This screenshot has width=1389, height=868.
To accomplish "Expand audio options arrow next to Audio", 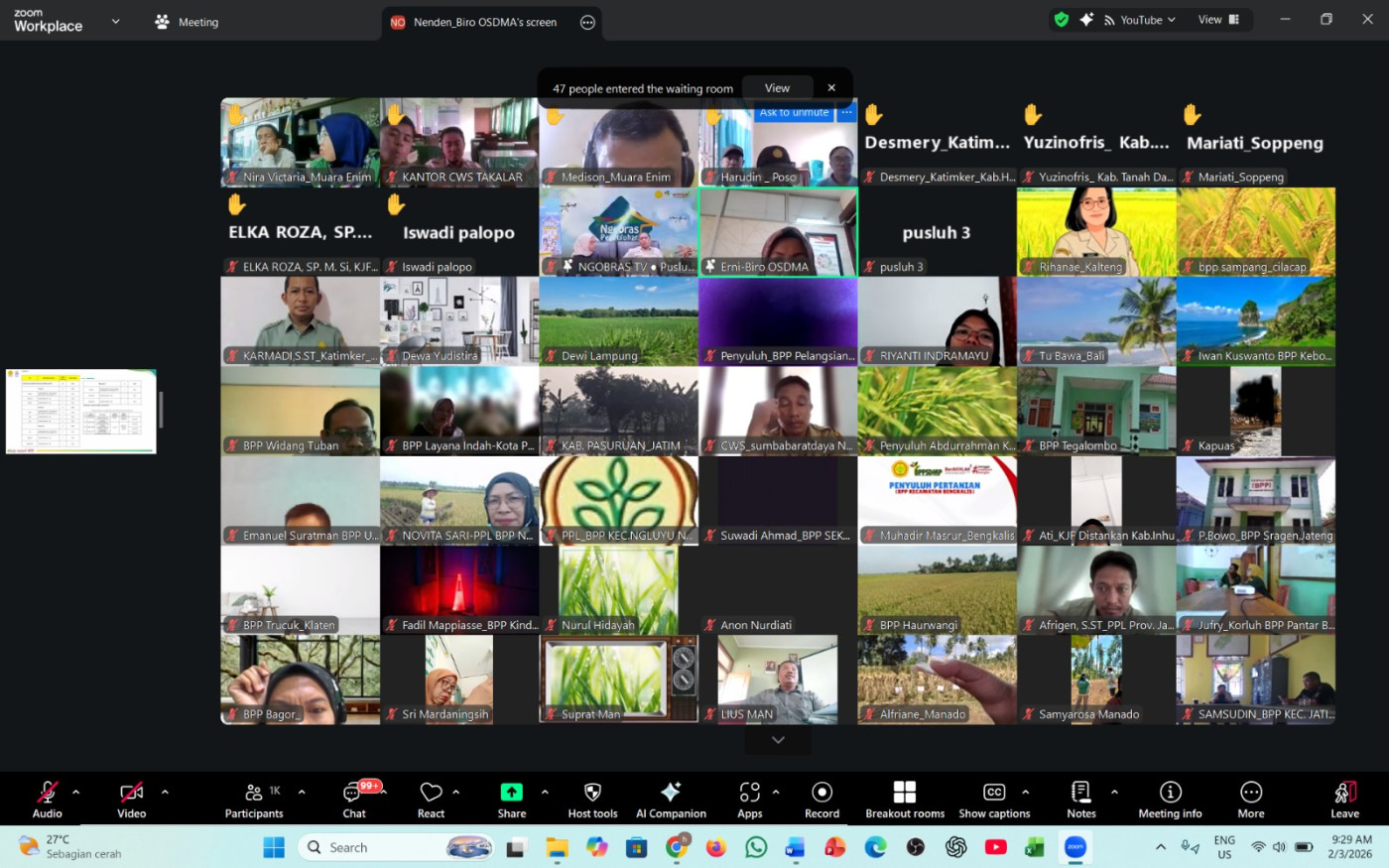I will click(x=76, y=792).
